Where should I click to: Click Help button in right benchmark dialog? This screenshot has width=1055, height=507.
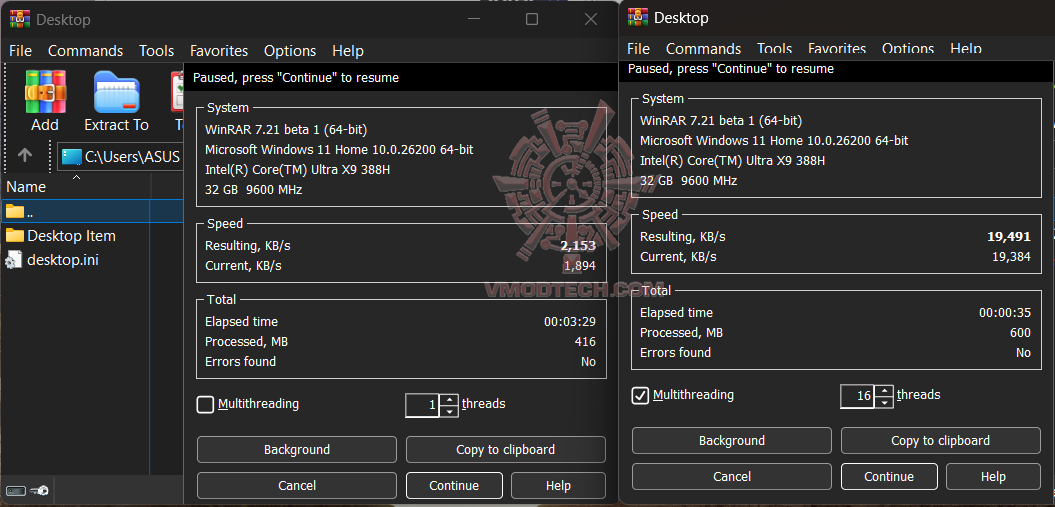click(993, 477)
